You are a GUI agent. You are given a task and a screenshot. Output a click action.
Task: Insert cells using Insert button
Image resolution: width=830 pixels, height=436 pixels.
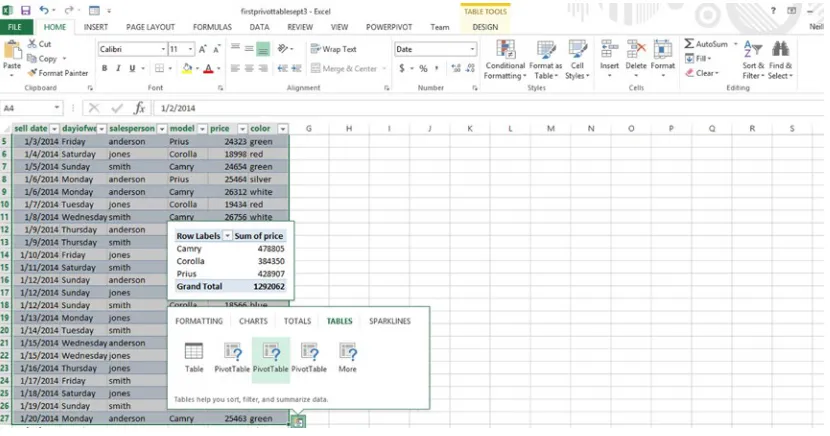(x=609, y=58)
